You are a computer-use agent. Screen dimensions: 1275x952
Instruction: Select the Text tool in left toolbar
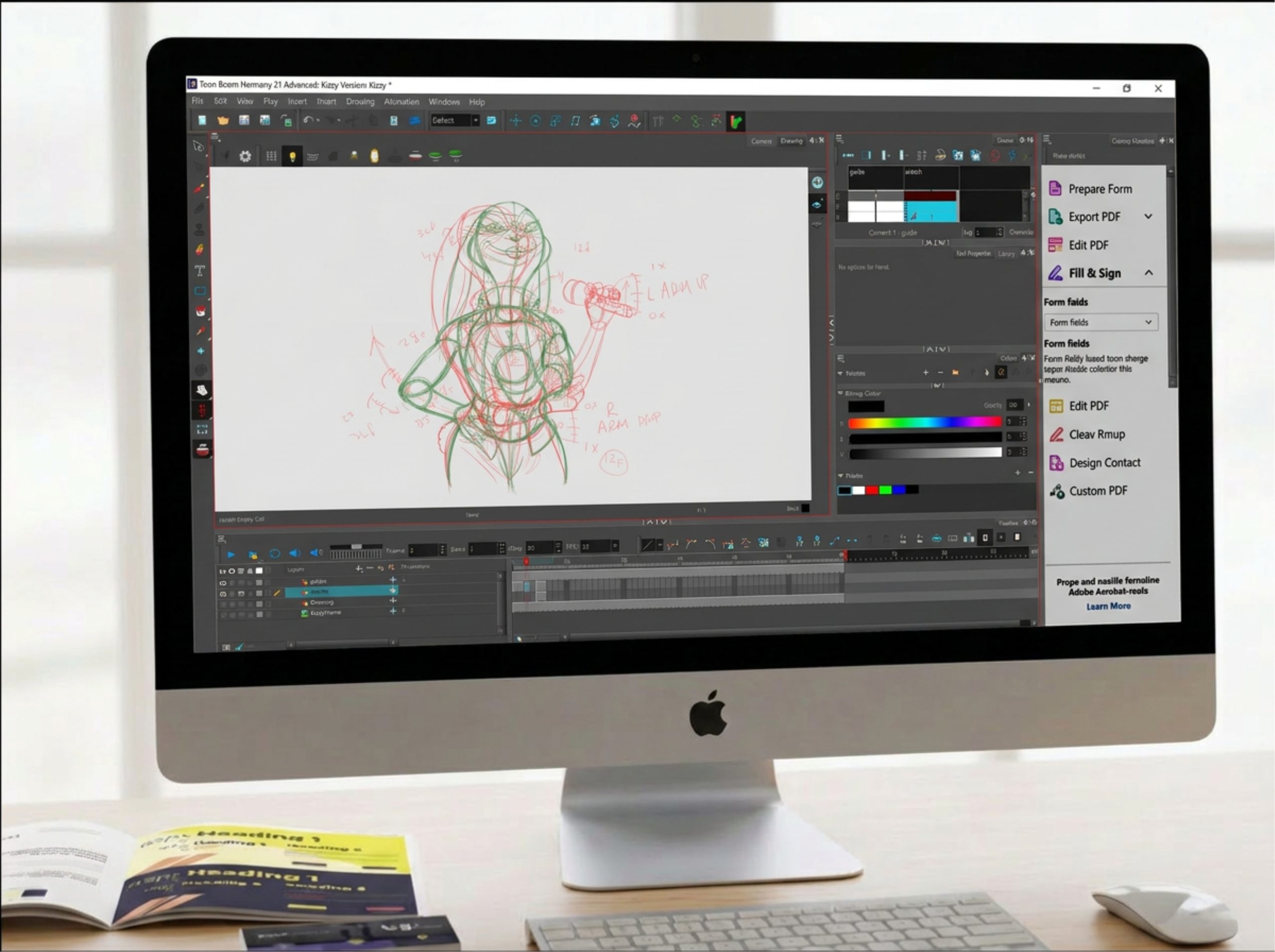[x=200, y=271]
